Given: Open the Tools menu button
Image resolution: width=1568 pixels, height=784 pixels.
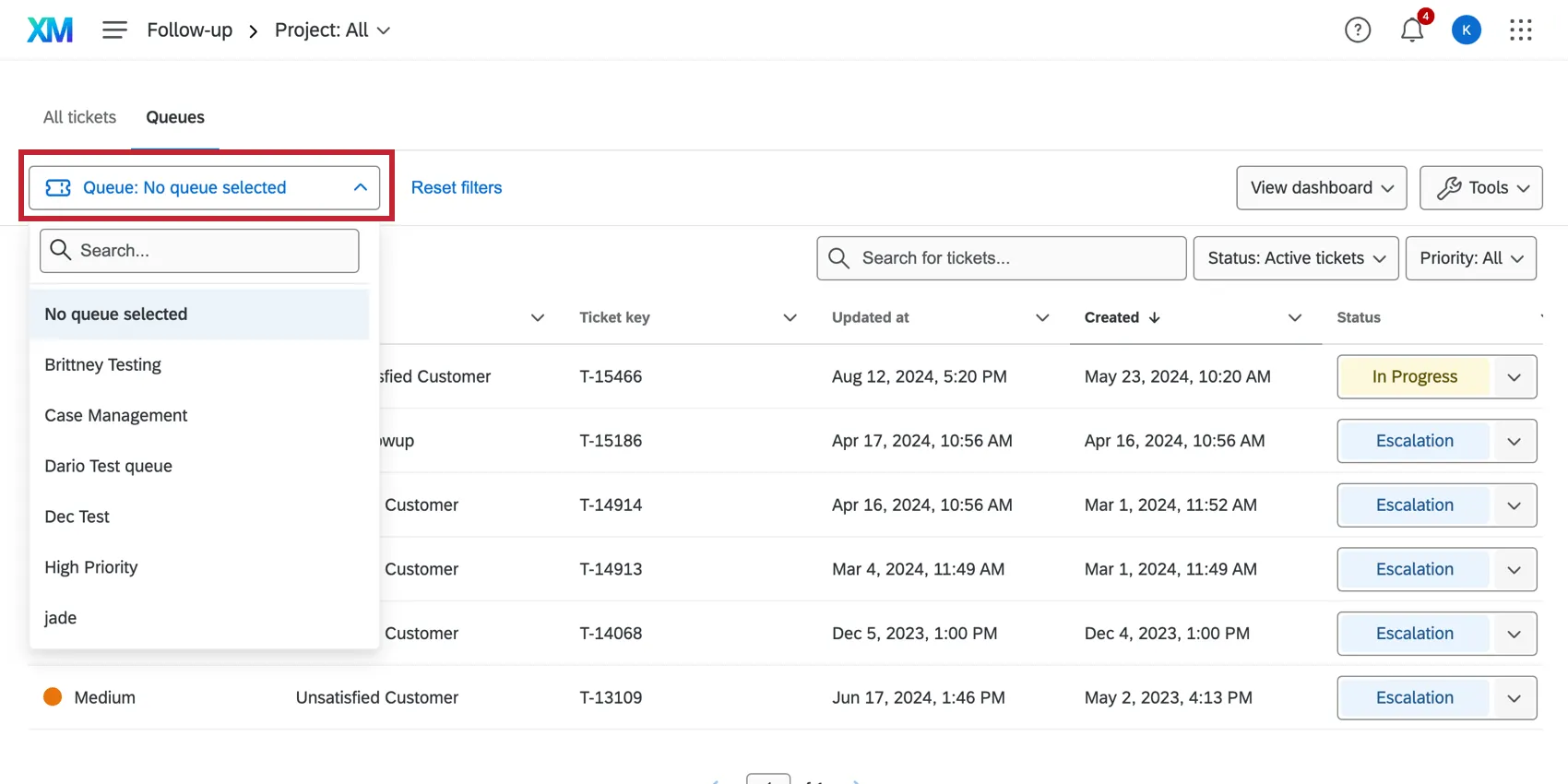Looking at the screenshot, I should tap(1480, 188).
